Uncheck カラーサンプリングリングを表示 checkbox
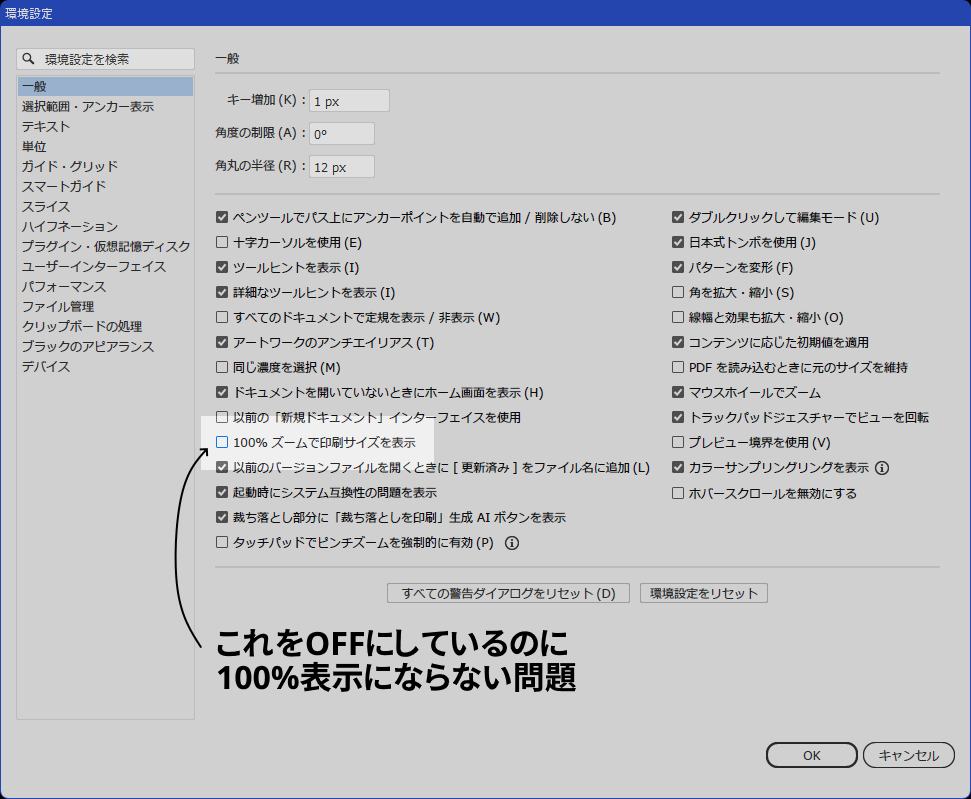The width and height of the screenshot is (971, 799). coord(678,468)
